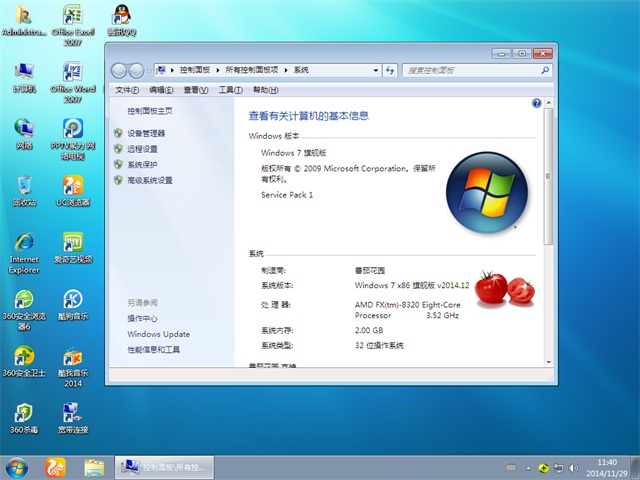Viewport: 640px width, 480px height.
Task: Click the Windows Start button
Action: [17, 467]
